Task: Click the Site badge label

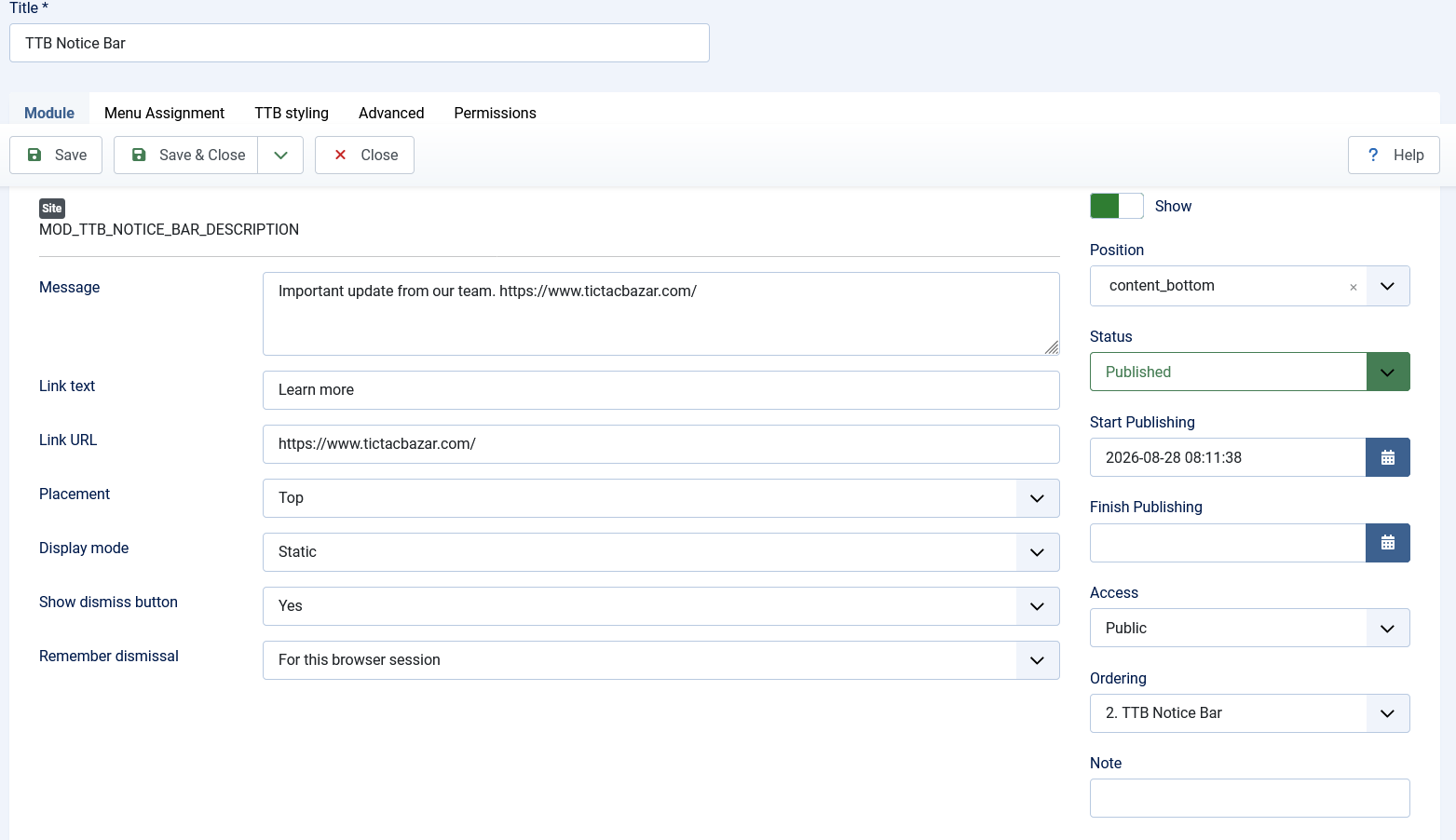Action: [52, 209]
